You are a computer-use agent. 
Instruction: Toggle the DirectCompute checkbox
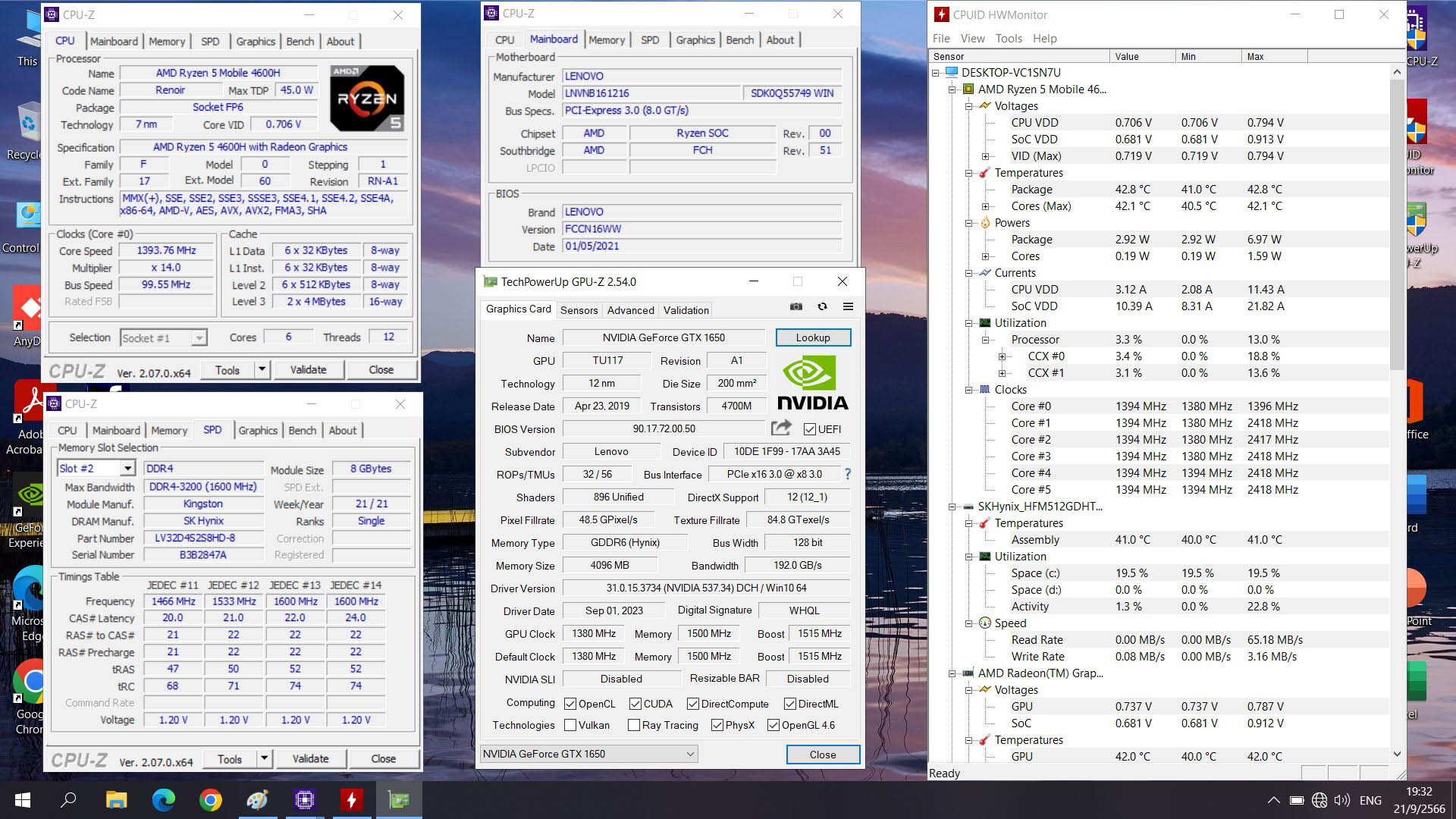(693, 704)
